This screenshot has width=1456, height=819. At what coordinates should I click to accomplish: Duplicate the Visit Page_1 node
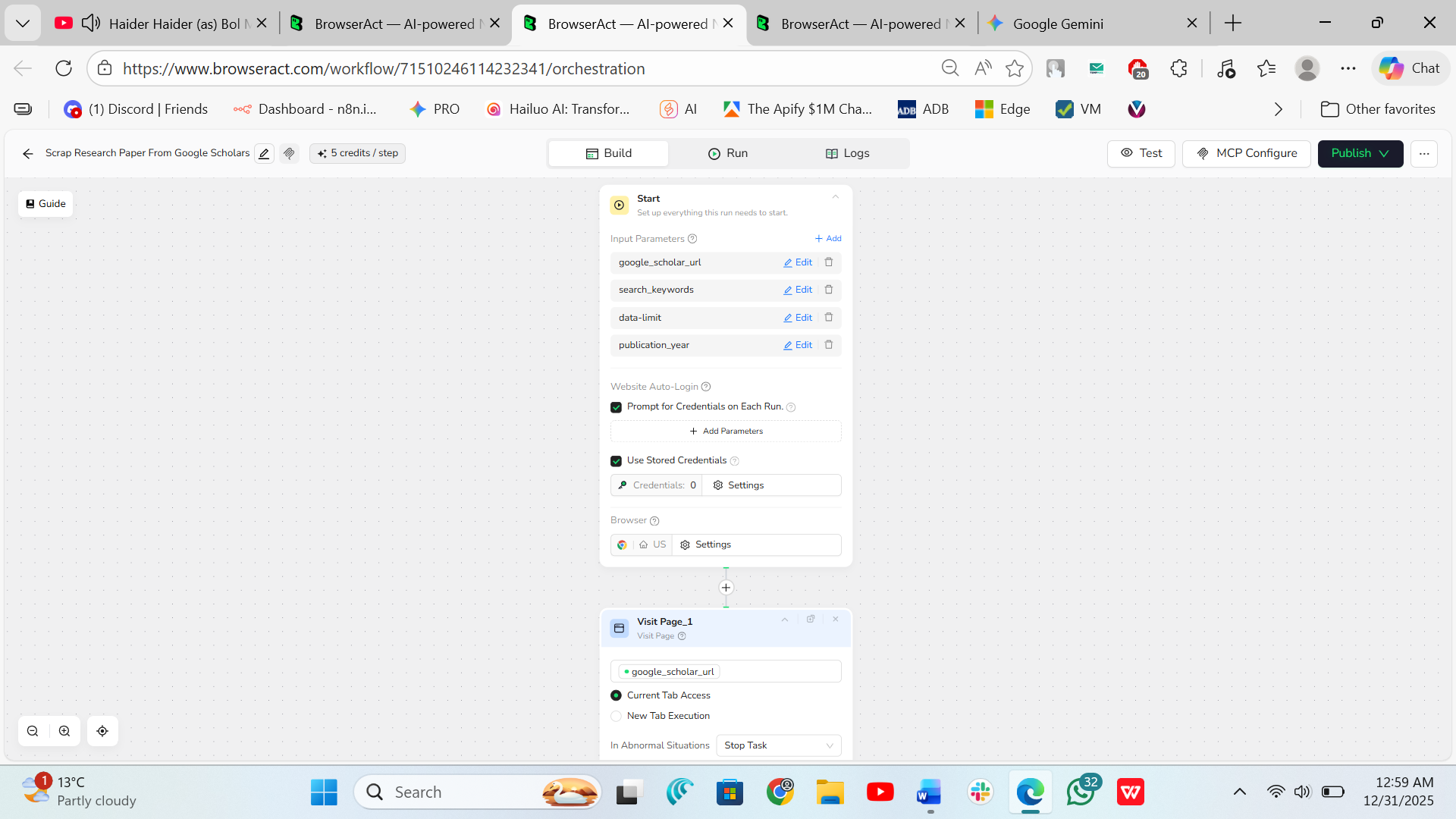(811, 619)
